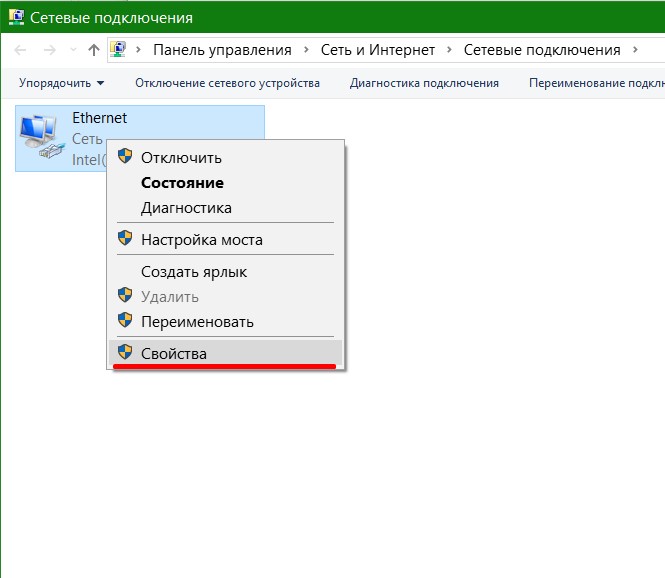
Task: Open the Упорядочить dropdown menu
Action: pos(61,83)
